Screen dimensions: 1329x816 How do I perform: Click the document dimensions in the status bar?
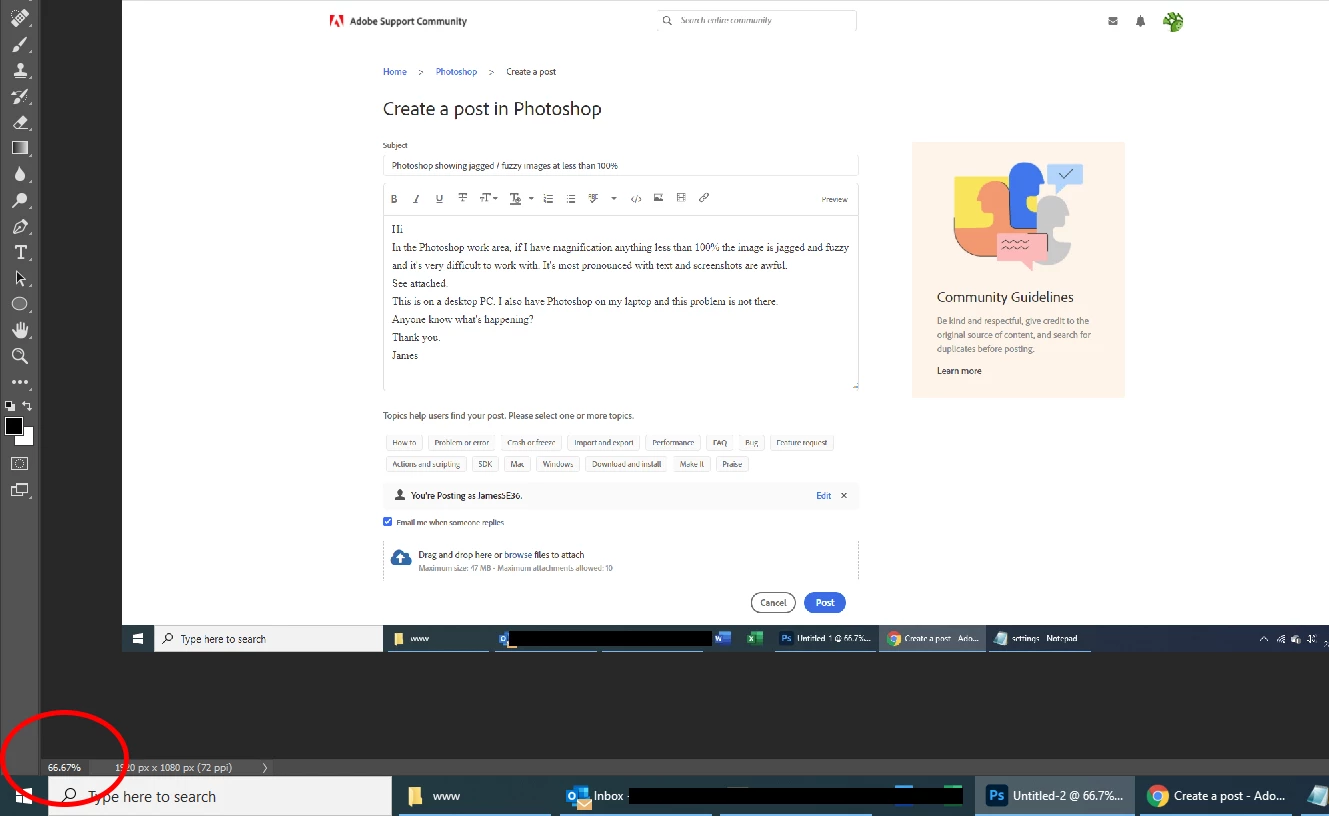tap(174, 768)
